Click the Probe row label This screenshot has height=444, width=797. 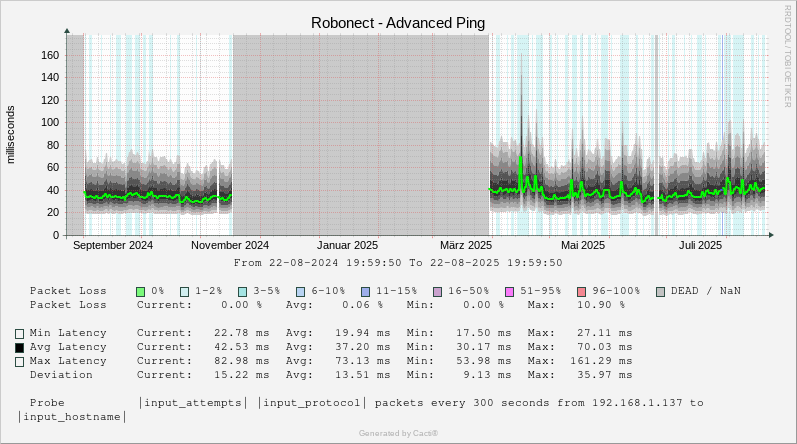coord(47,403)
